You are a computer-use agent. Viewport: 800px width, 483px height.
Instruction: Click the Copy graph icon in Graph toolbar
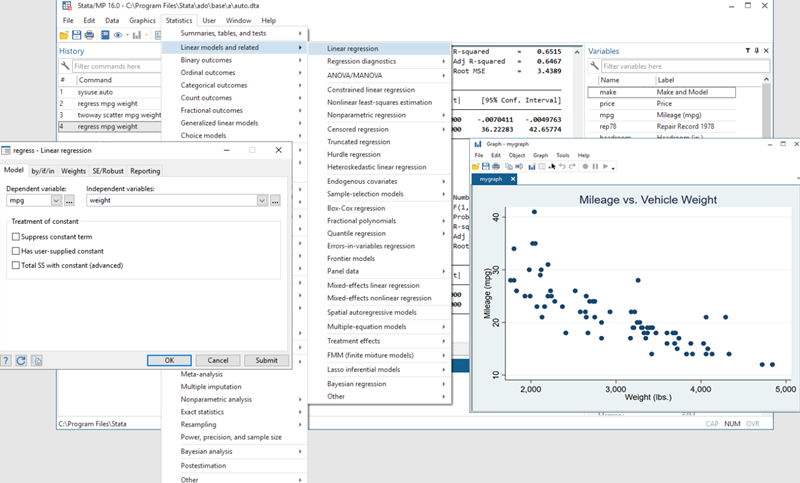pyautogui.click(x=509, y=166)
